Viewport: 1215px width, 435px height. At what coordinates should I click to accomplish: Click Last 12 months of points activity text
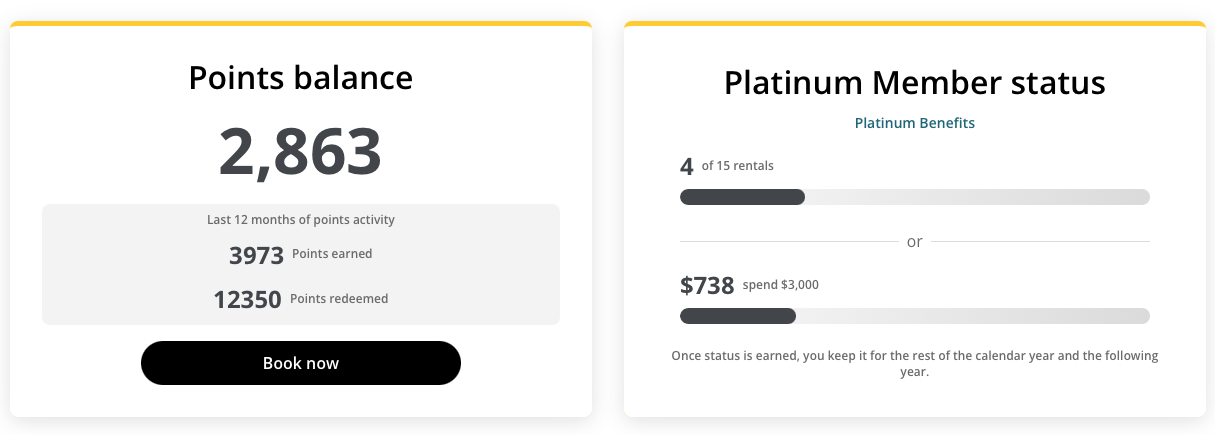[x=301, y=219]
